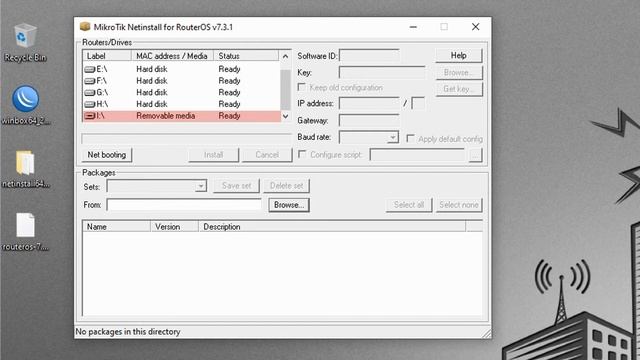This screenshot has width=640, height=360.
Task: Open the Recycle Bin desktop icon
Action: [25, 42]
